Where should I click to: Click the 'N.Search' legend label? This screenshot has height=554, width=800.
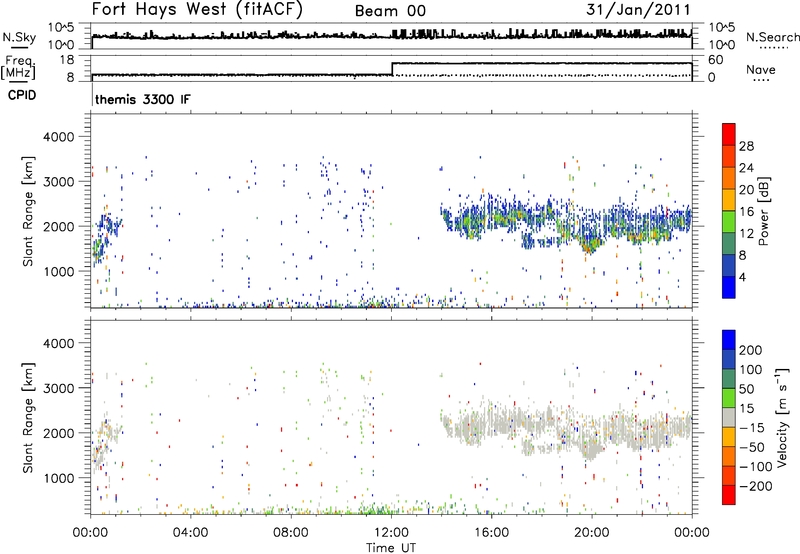(772, 37)
